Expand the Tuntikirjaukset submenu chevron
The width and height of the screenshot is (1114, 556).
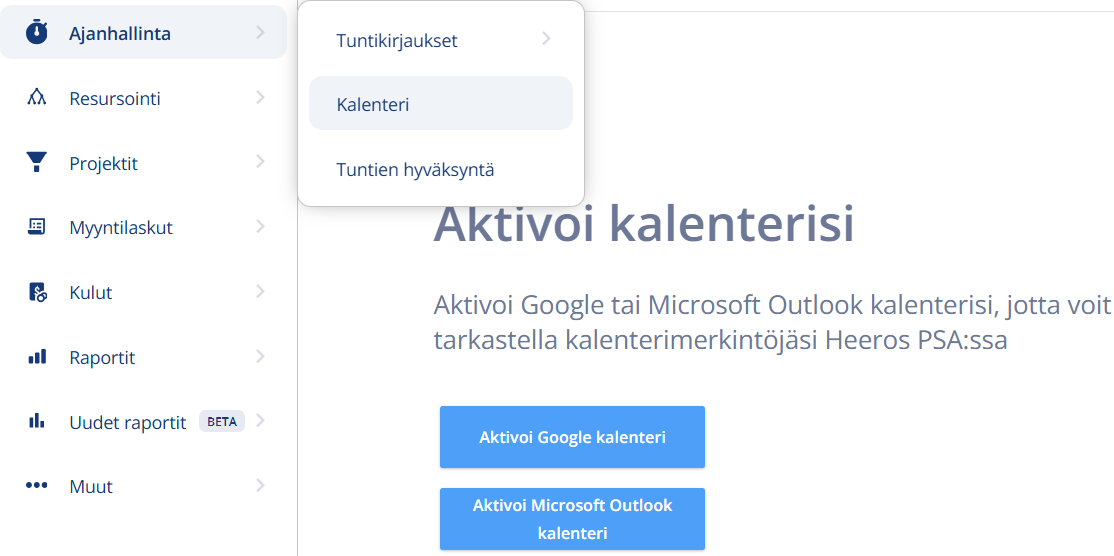546,39
